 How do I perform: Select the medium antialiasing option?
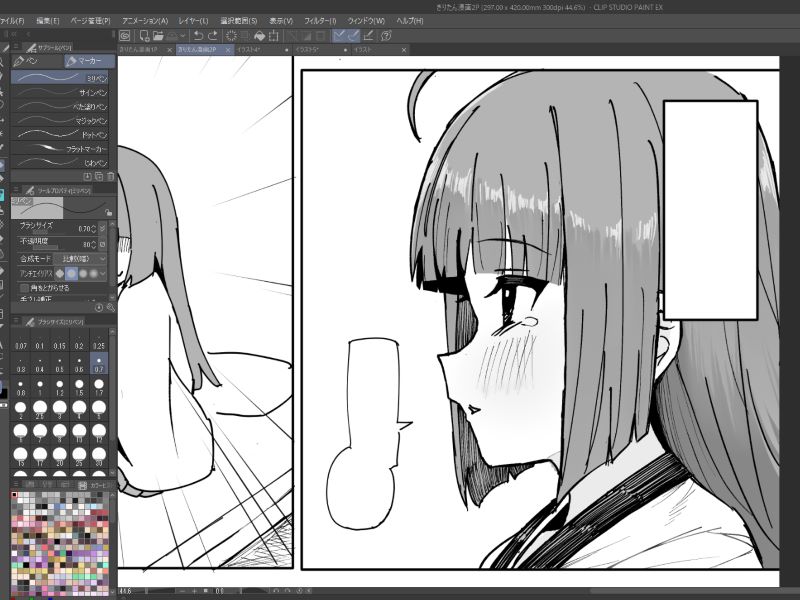point(83,274)
